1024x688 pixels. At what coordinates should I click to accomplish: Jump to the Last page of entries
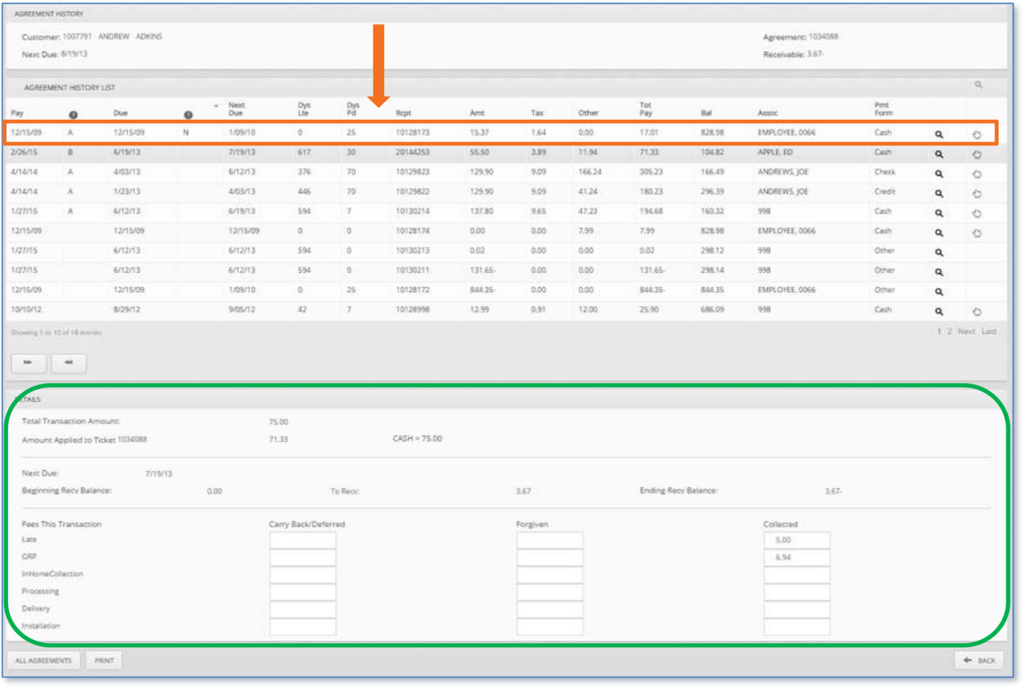point(988,331)
